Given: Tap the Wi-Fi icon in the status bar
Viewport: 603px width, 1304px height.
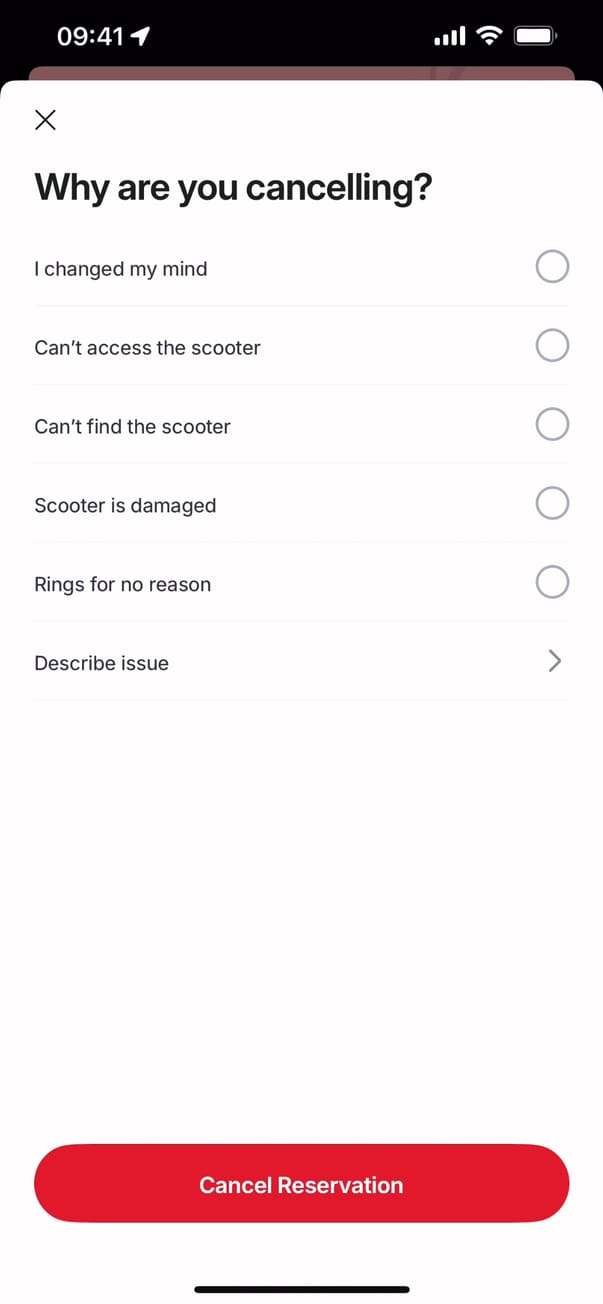Looking at the screenshot, I should coord(489,37).
